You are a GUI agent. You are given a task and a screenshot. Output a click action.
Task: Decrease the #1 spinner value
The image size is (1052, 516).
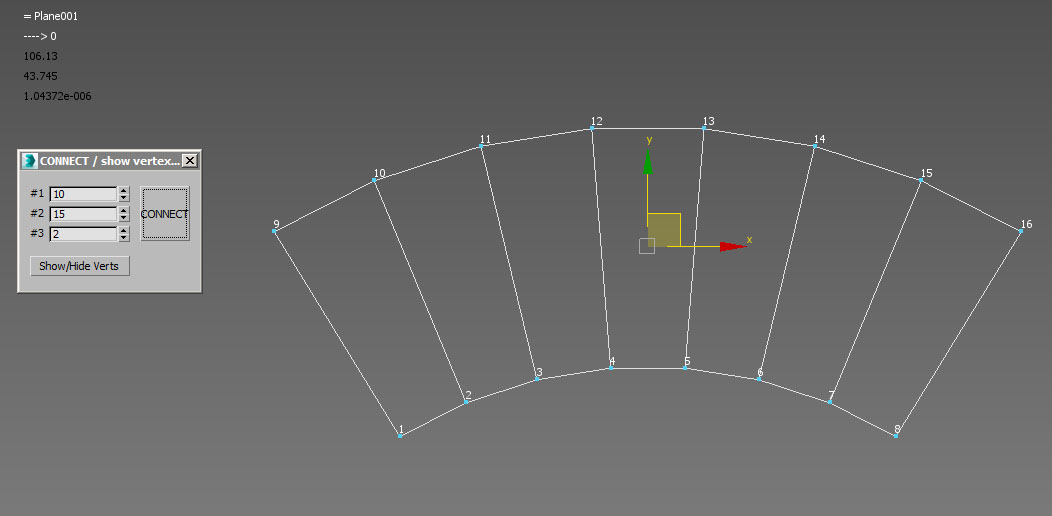(x=124, y=198)
